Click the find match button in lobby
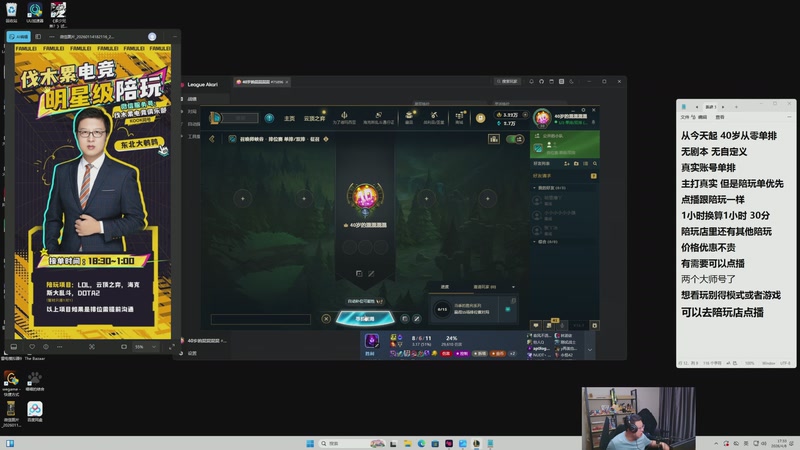This screenshot has height=450, width=800. click(x=365, y=318)
